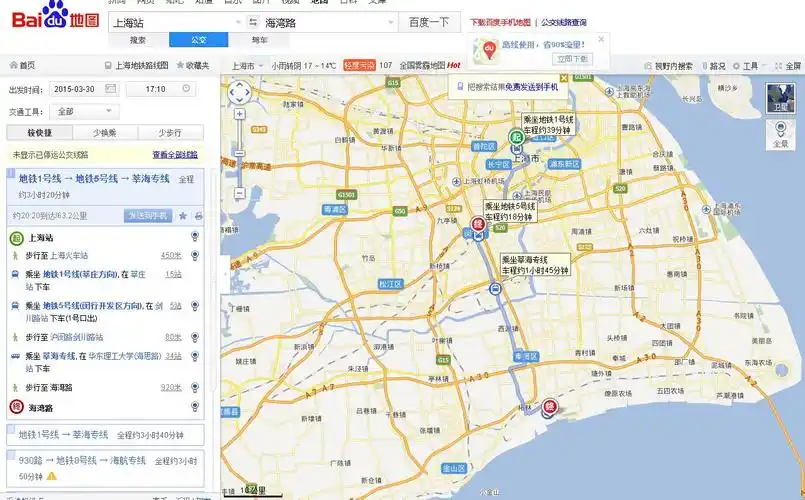The height and width of the screenshot is (500, 805).
Task: Select the 驾车 driving tab
Action: click(259, 40)
